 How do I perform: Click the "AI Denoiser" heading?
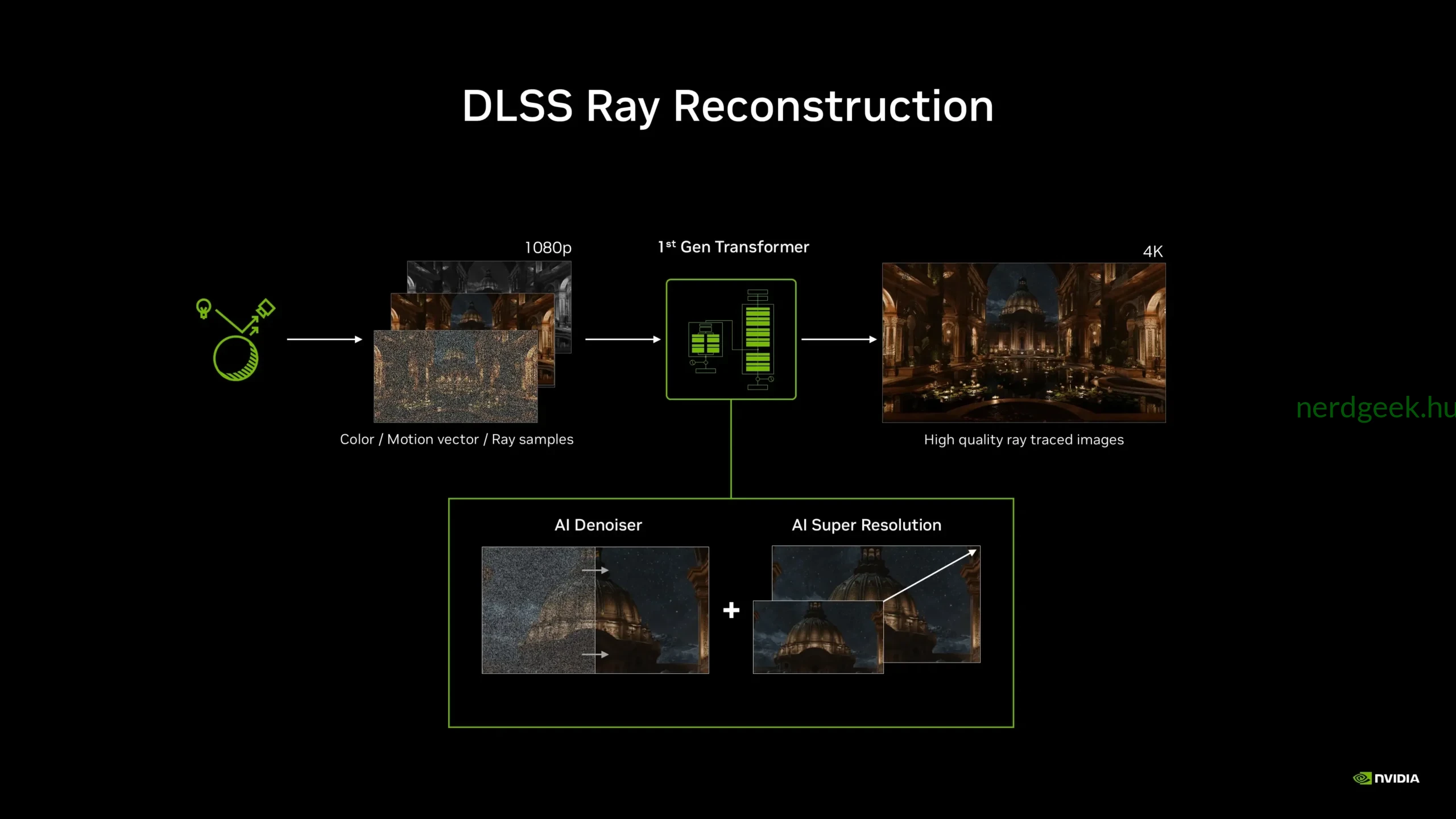coord(598,525)
